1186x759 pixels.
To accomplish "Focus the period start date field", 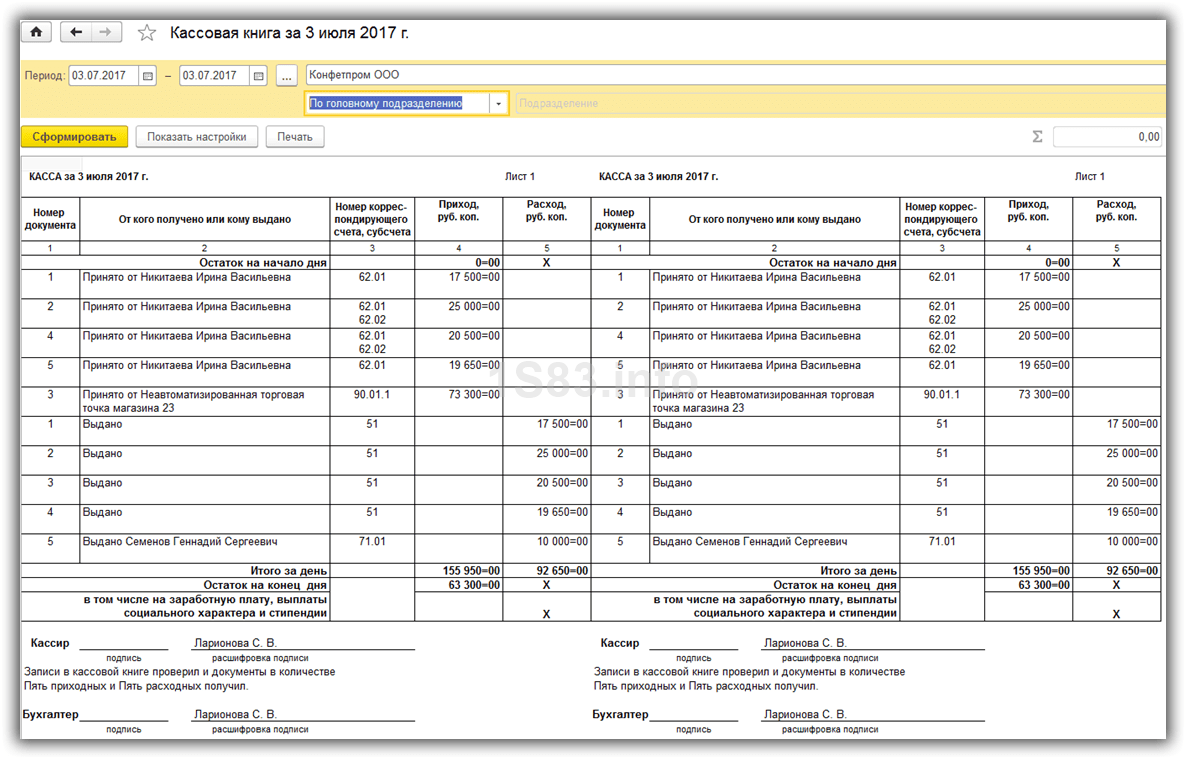I will (103, 76).
